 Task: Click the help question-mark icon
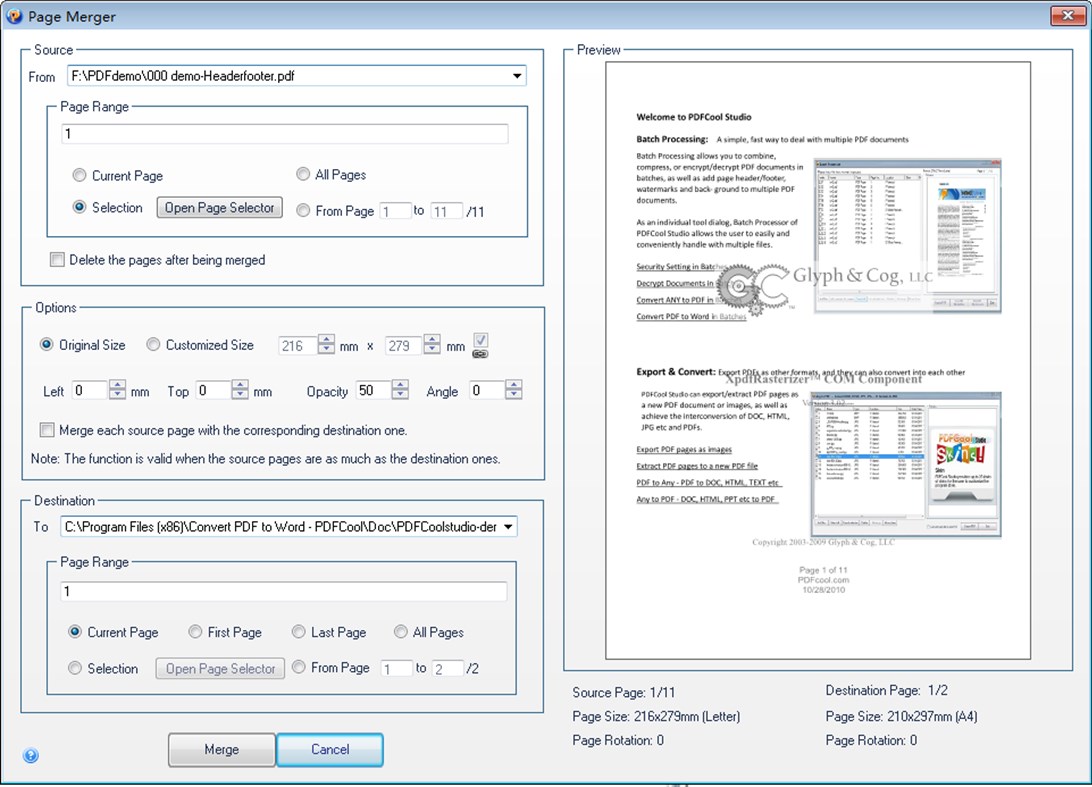pos(31,755)
